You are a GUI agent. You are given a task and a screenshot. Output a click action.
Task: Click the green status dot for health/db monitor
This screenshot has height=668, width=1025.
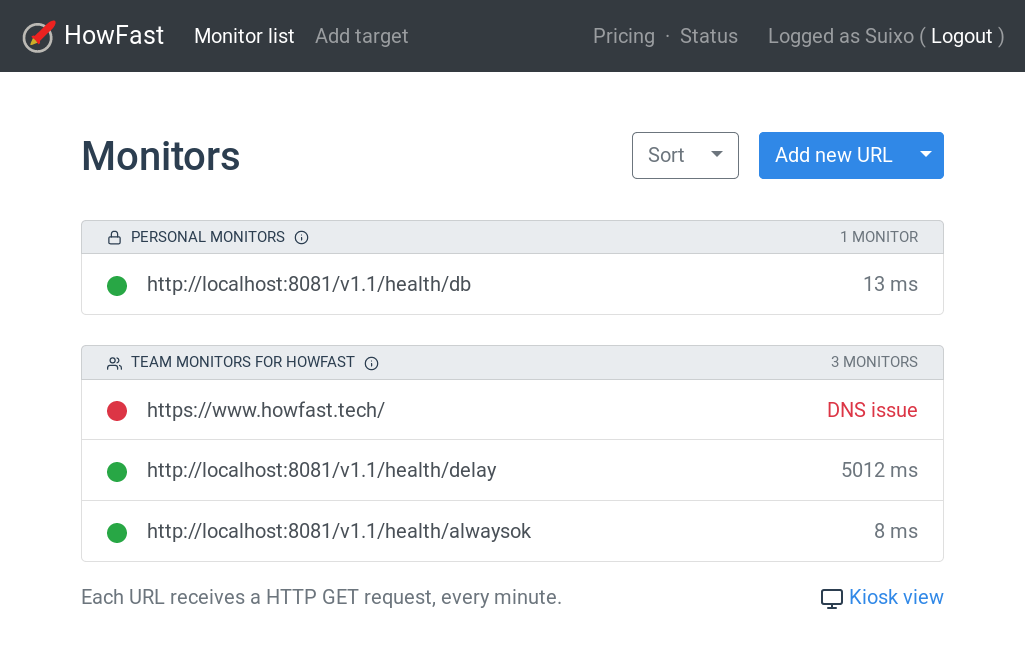[x=117, y=285]
